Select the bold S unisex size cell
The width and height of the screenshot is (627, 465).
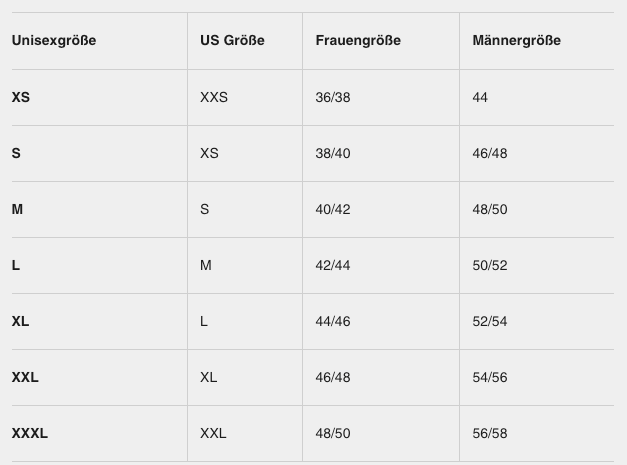(x=16, y=154)
